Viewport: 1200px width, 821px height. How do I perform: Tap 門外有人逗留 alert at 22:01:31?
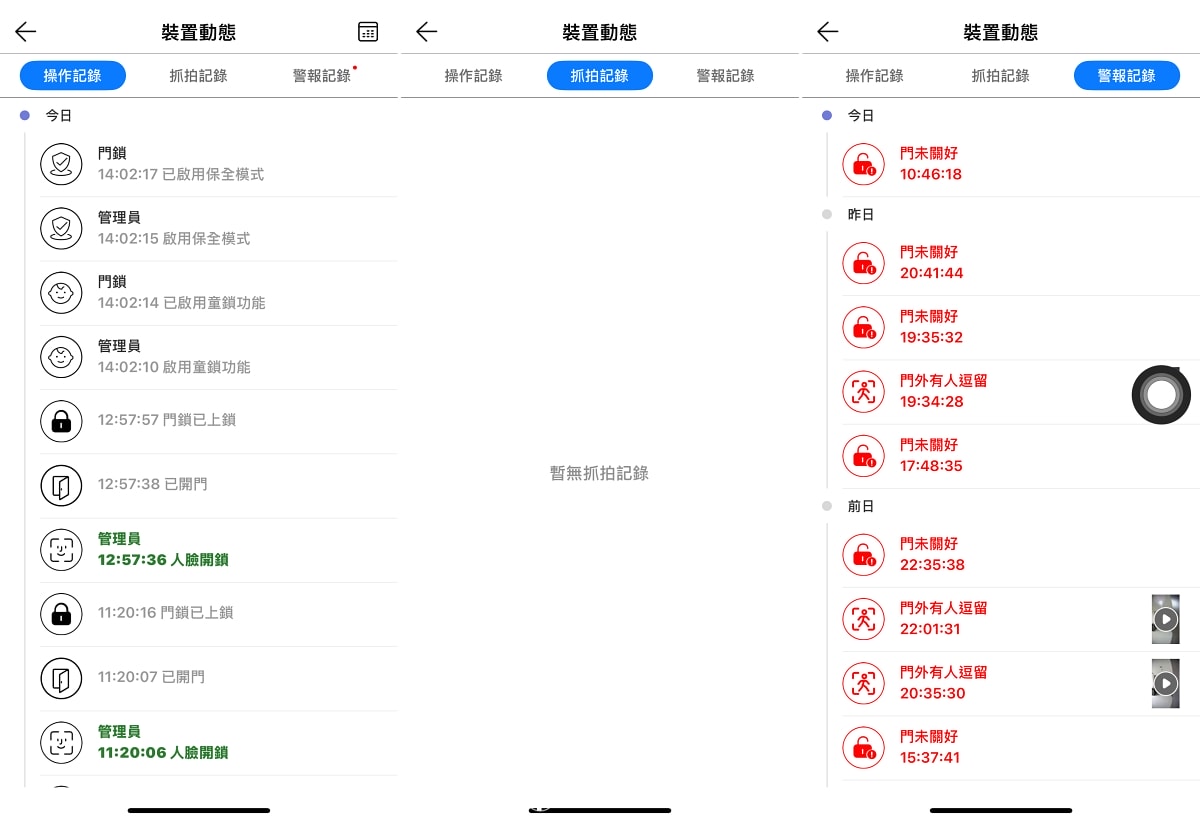click(943, 619)
